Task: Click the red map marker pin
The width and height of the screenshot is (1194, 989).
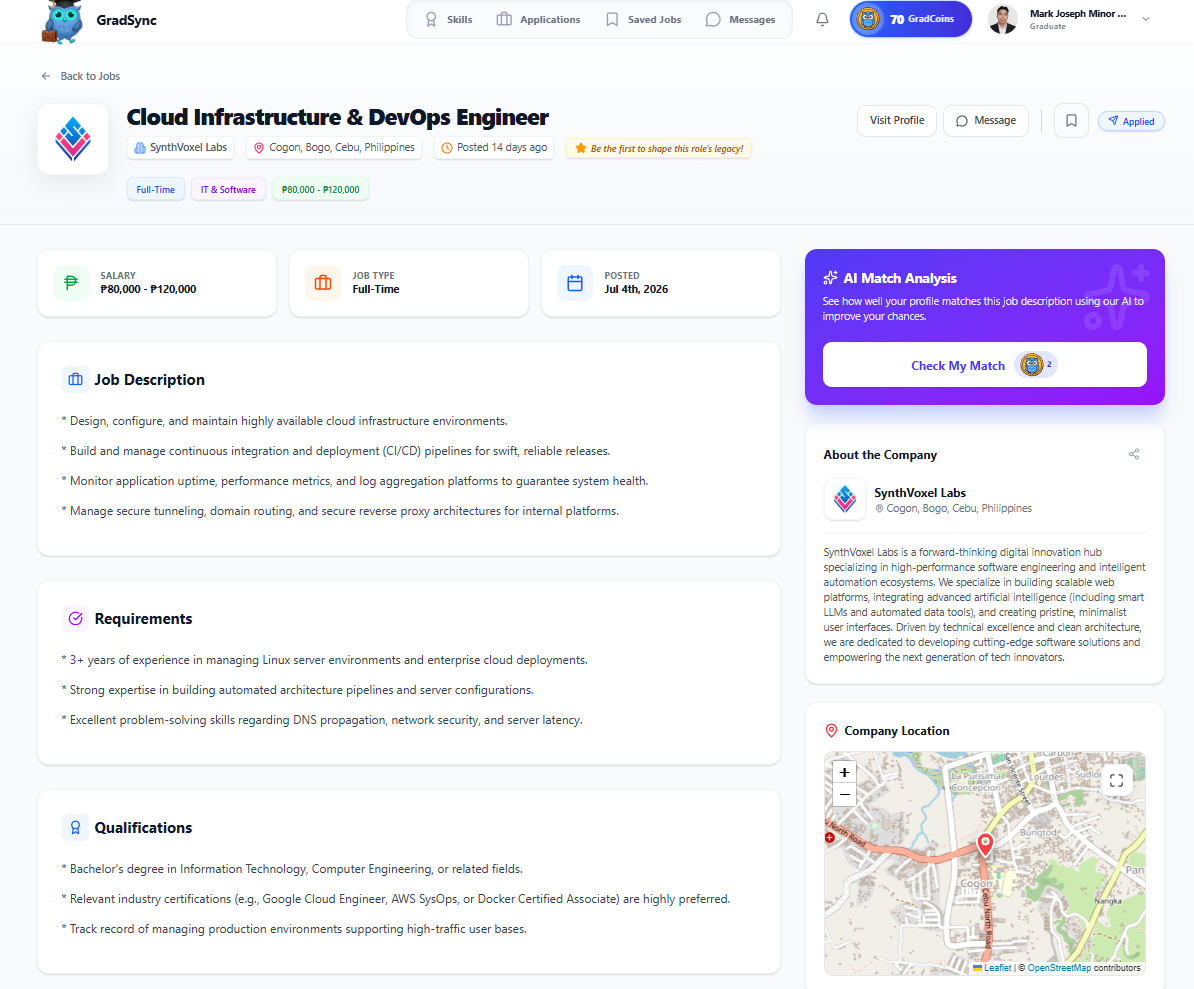Action: [985, 844]
